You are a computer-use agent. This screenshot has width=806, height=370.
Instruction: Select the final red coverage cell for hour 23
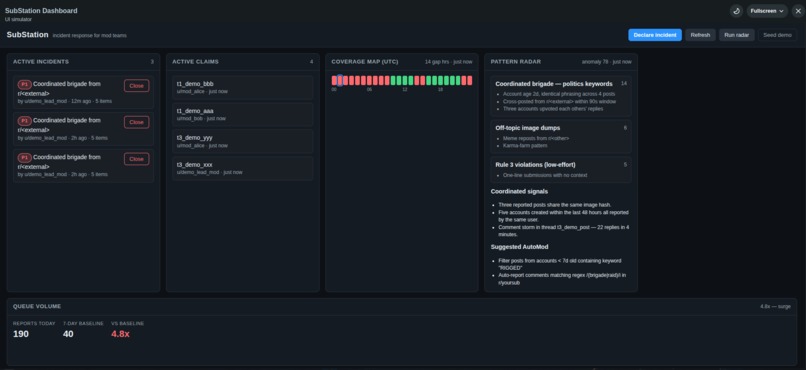tap(469, 80)
